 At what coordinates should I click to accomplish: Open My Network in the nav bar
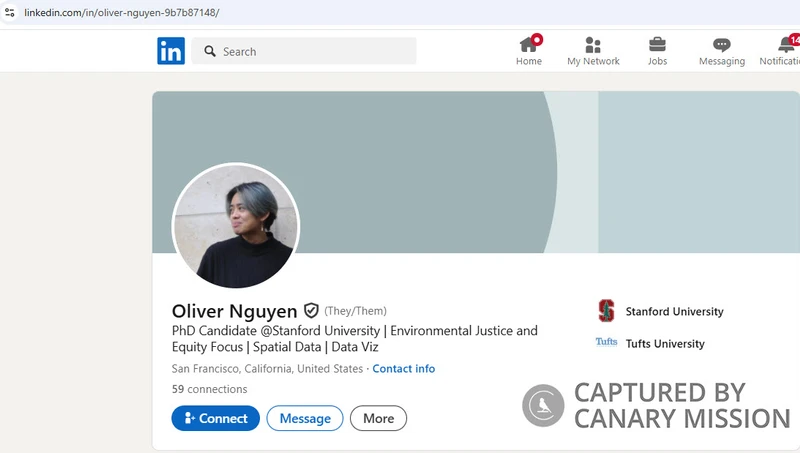tap(593, 51)
